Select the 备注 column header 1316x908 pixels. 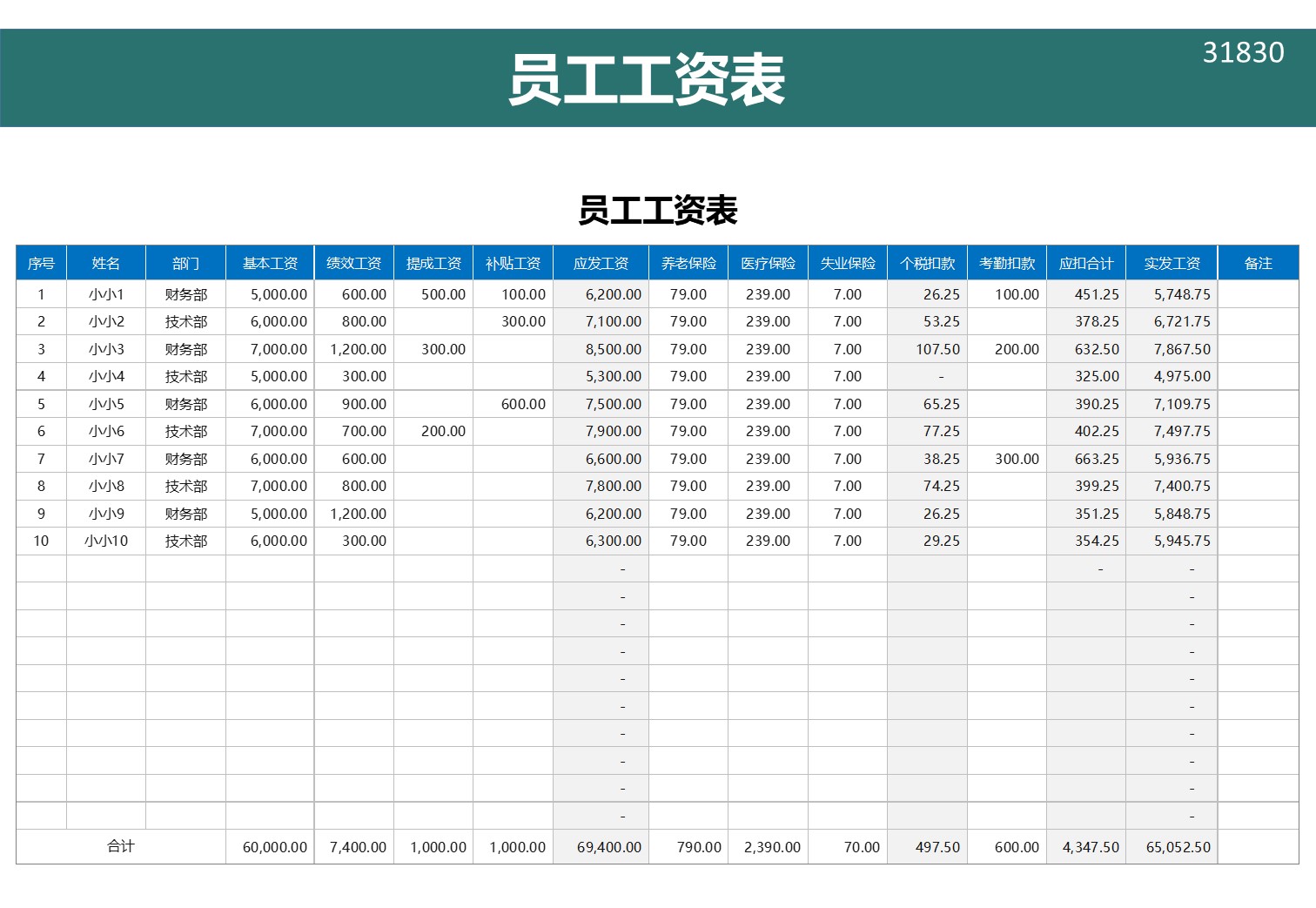pos(1259,263)
